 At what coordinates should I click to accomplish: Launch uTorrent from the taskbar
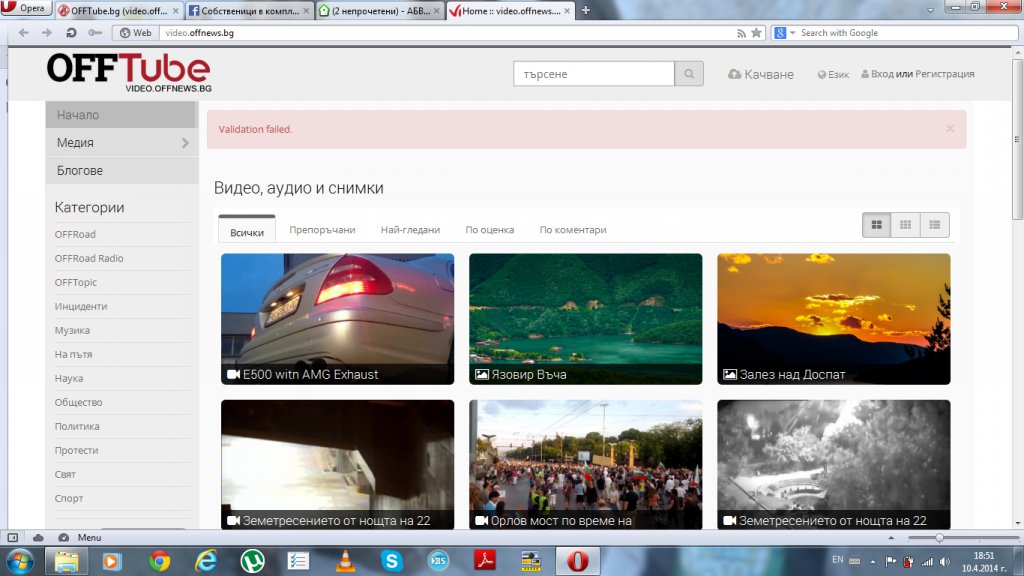tap(252, 561)
